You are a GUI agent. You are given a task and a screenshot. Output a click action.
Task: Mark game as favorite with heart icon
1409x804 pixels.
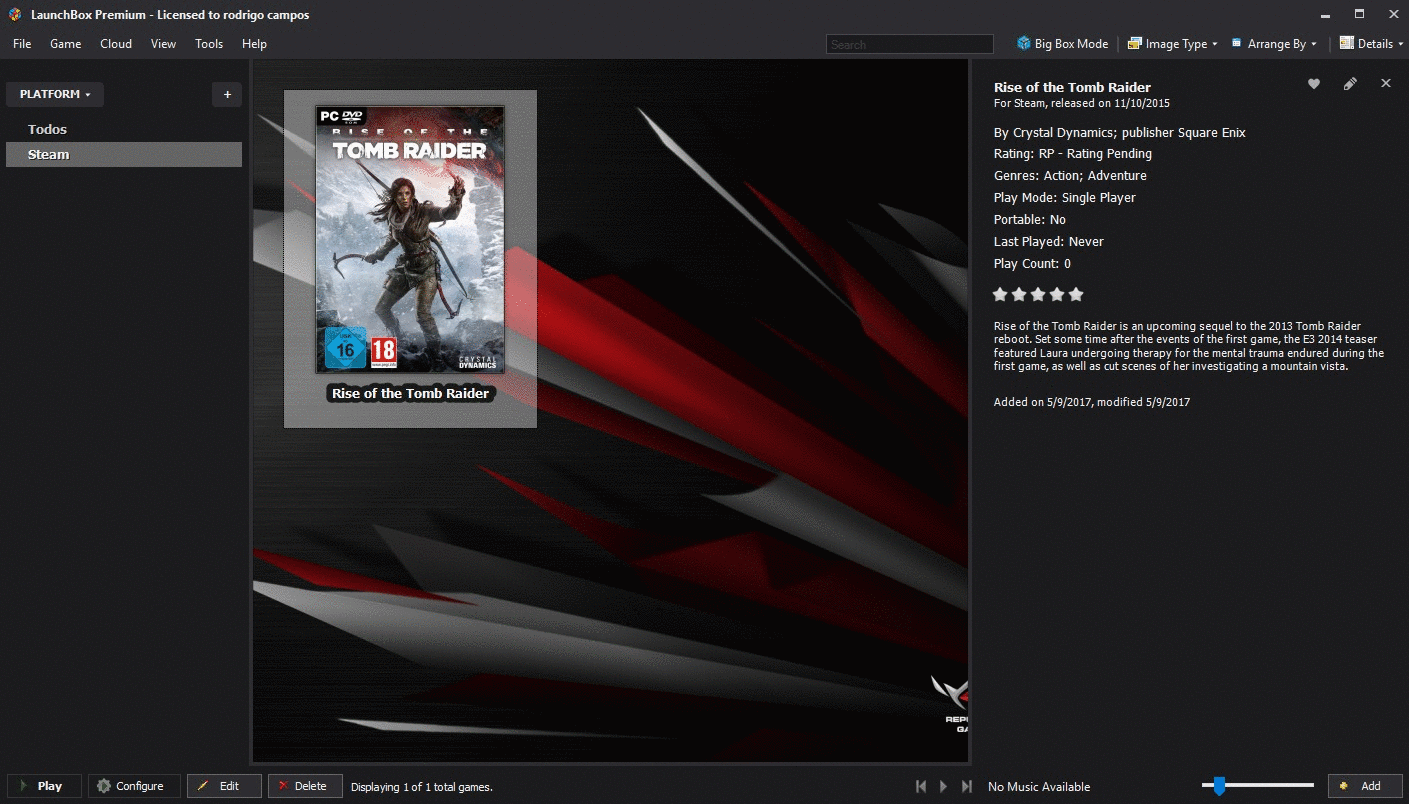coord(1314,84)
